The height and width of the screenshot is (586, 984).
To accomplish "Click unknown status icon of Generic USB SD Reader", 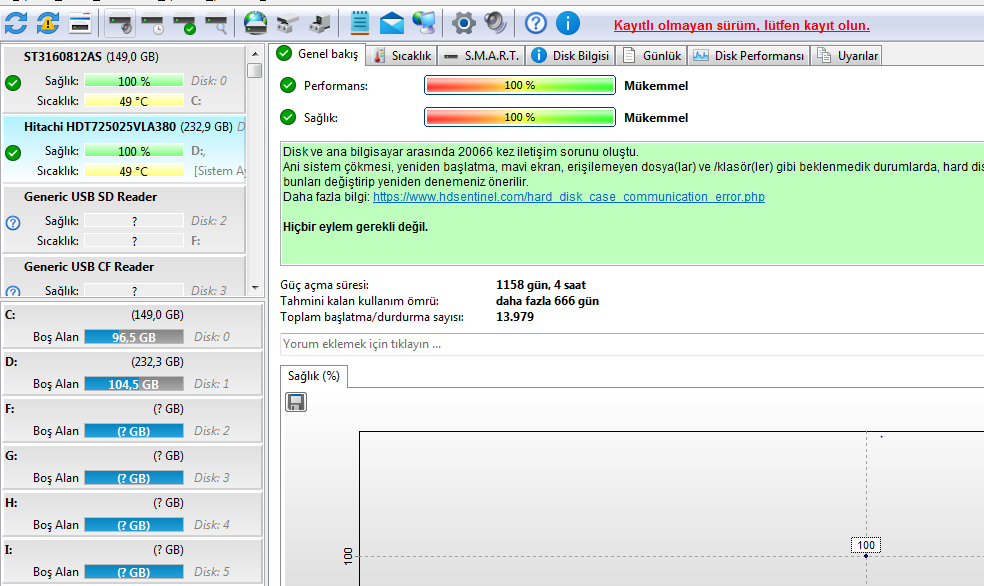I will click(x=13, y=223).
